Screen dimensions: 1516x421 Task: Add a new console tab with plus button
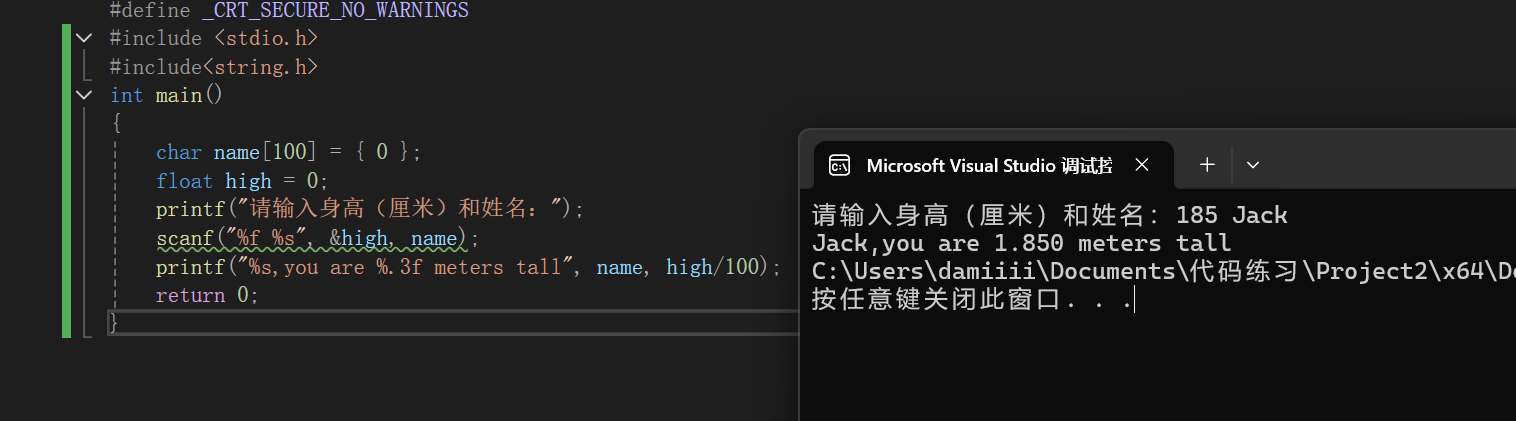point(1207,165)
